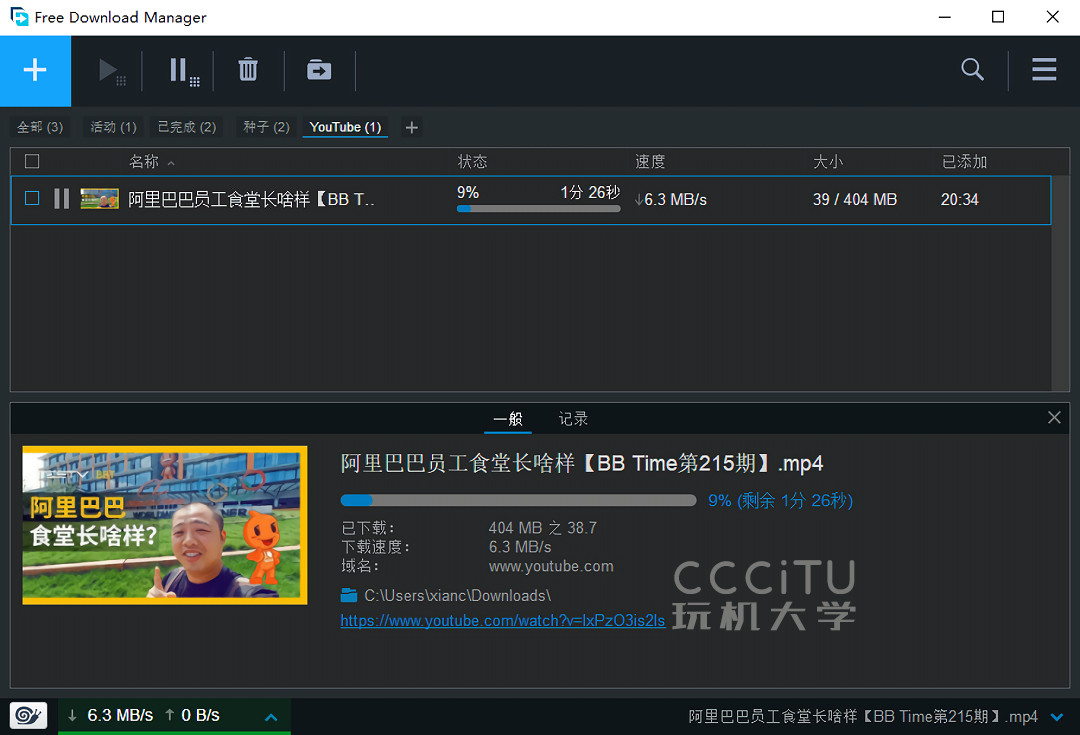Pause all downloads from the toolbar
Screen dimensions: 1080x735
point(183,71)
